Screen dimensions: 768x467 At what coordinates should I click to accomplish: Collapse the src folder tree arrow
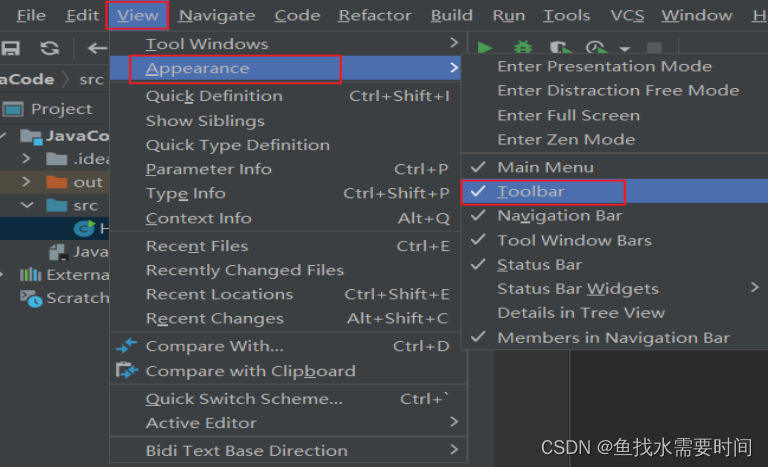(x=27, y=205)
